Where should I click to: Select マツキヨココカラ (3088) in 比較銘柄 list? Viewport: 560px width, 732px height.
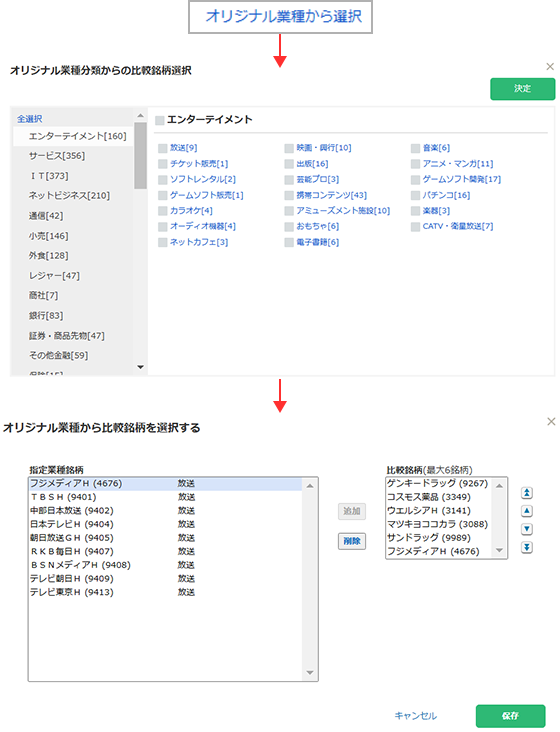(440, 524)
